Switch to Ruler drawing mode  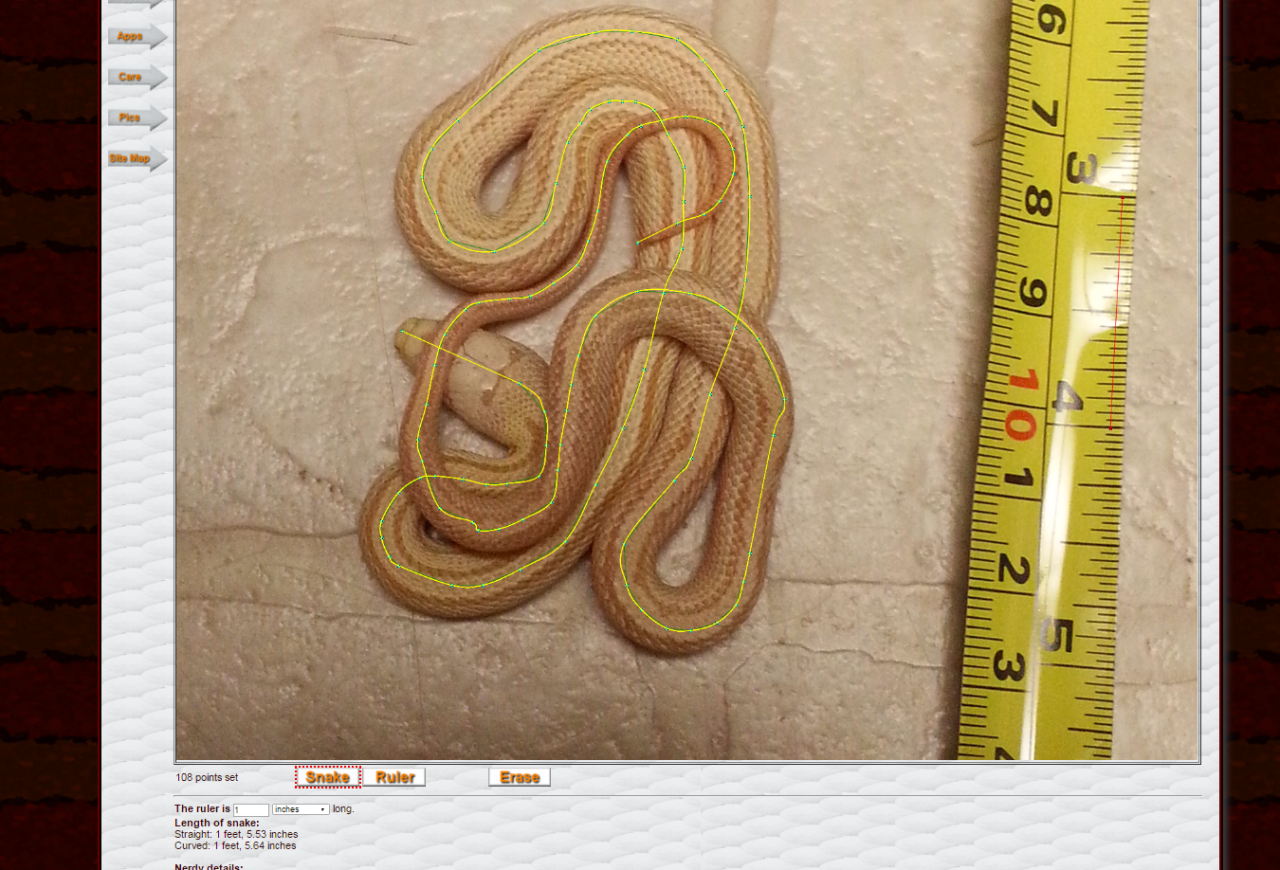pos(395,777)
